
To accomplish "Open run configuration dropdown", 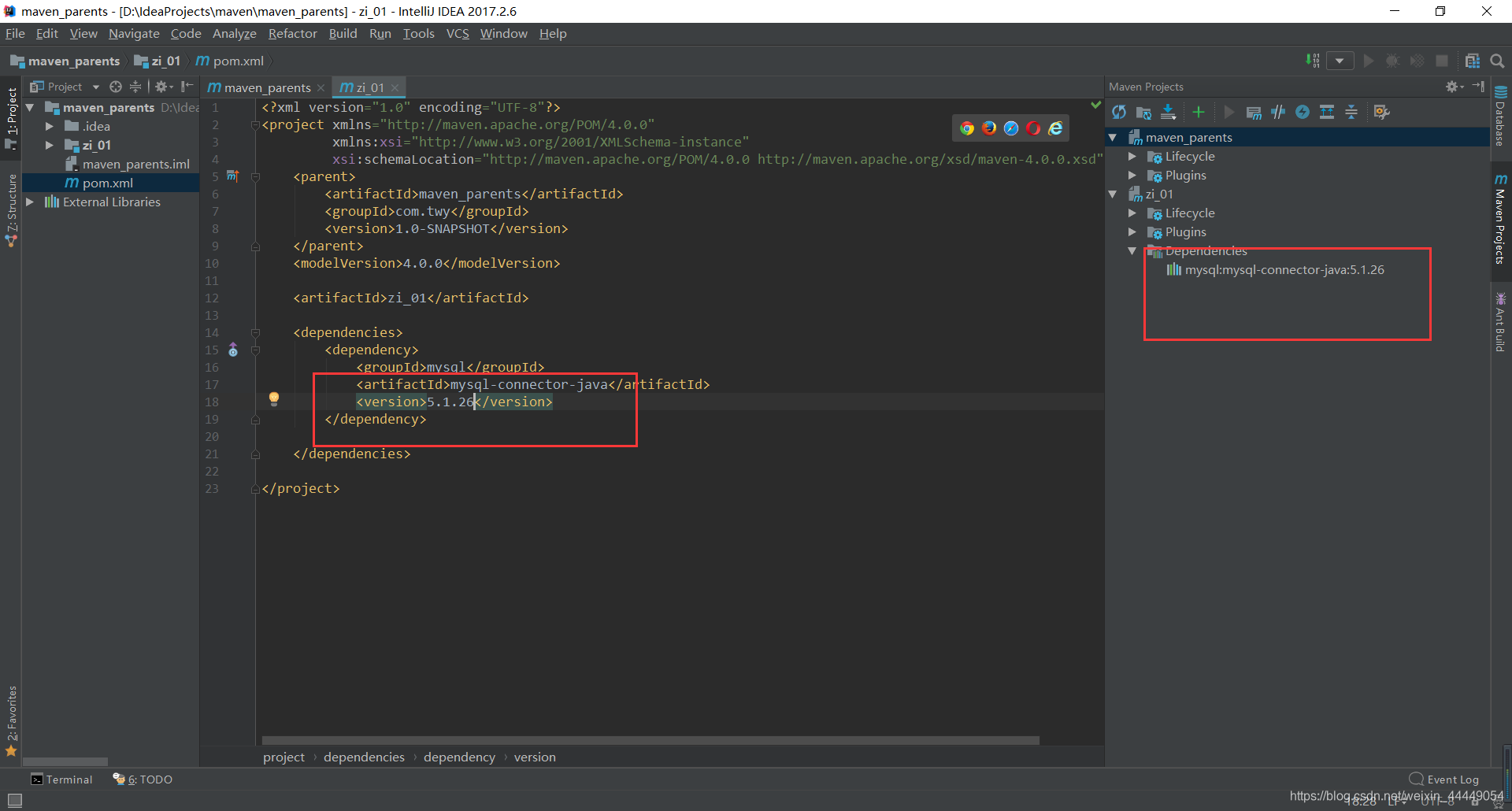I will tap(1340, 61).
